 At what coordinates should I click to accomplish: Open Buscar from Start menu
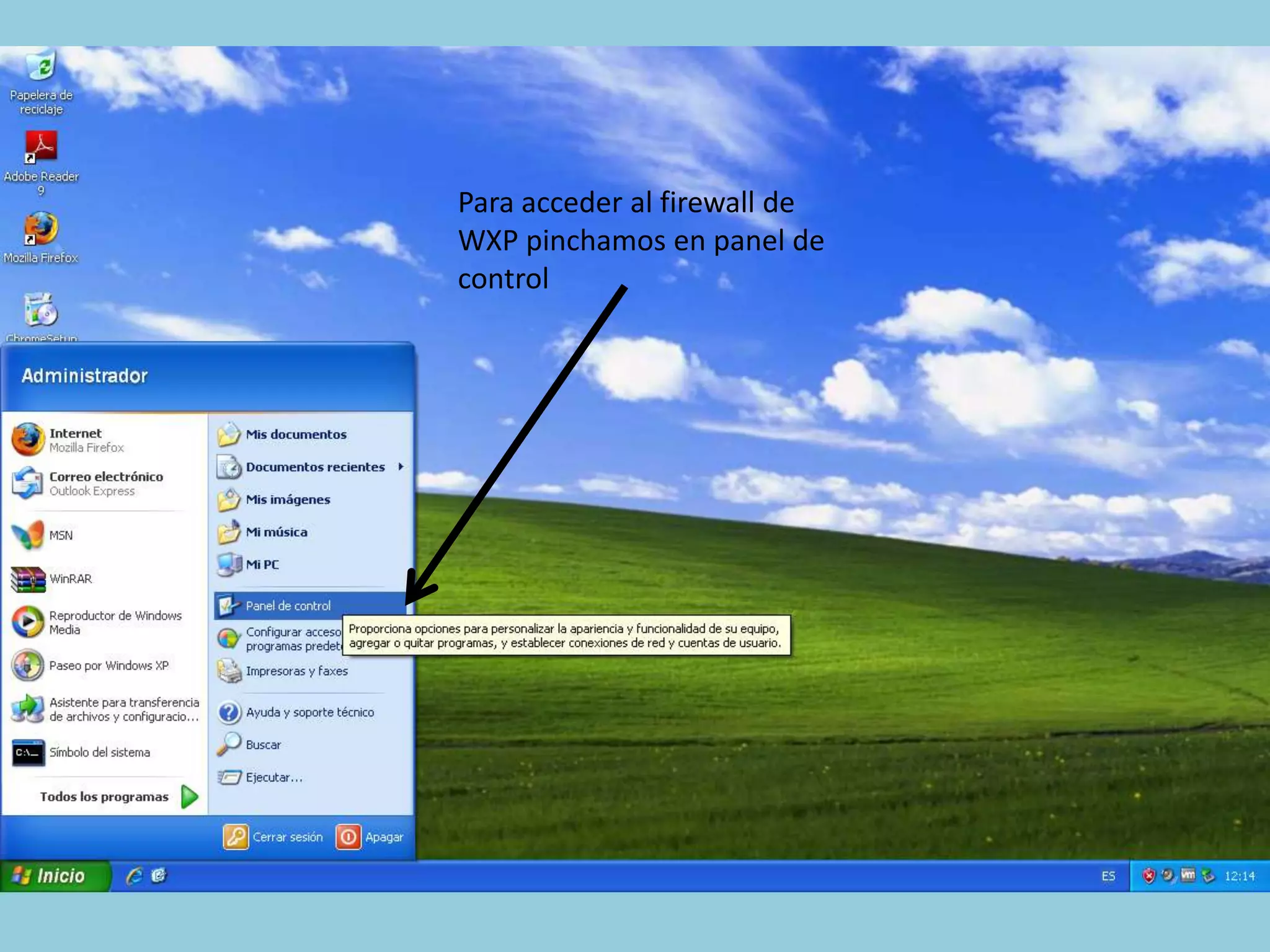[x=311, y=745]
